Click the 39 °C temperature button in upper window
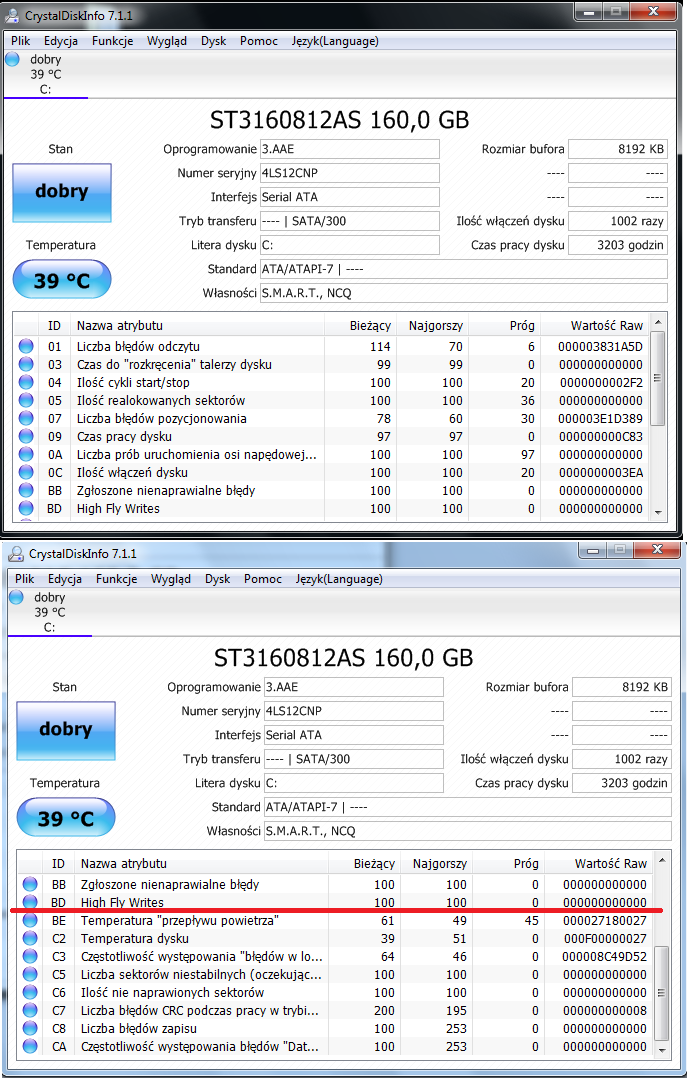This screenshot has width=687, height=1084. point(62,279)
